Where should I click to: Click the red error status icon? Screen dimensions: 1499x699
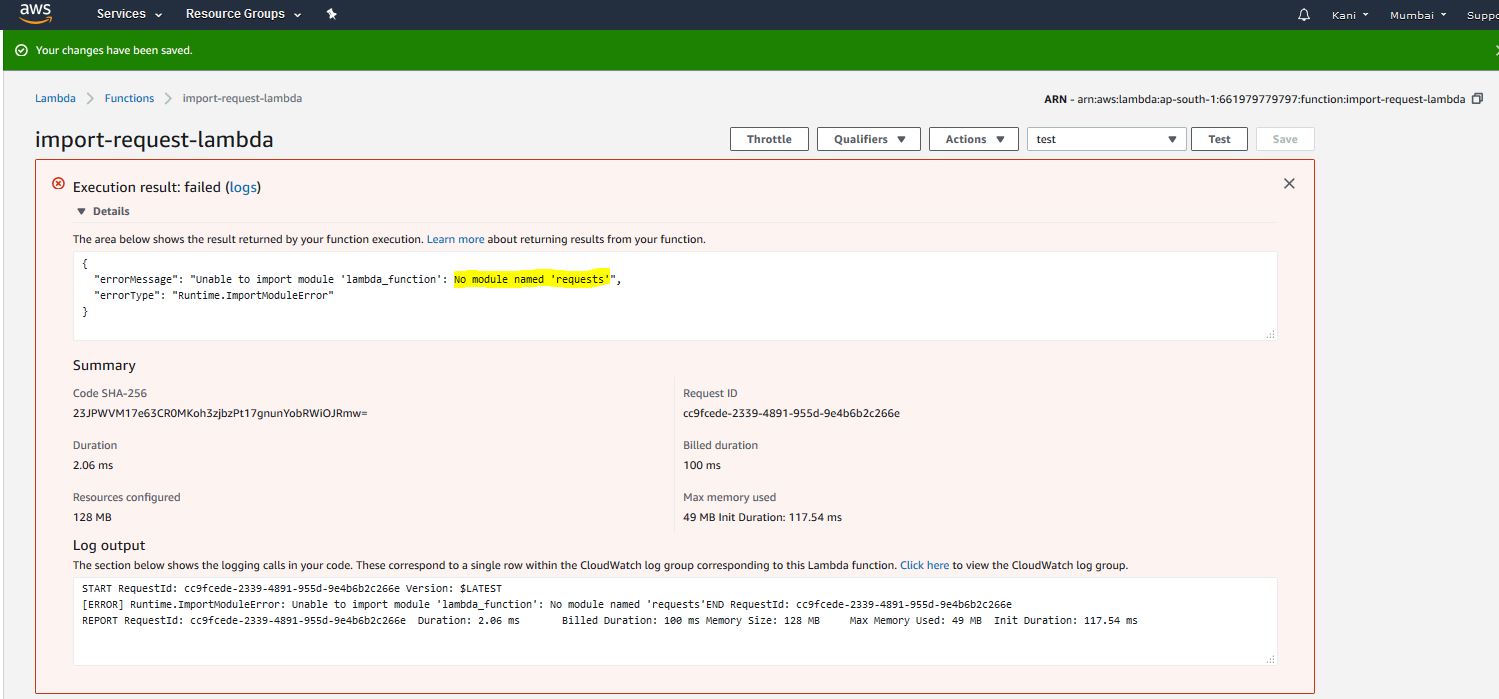(x=58, y=184)
